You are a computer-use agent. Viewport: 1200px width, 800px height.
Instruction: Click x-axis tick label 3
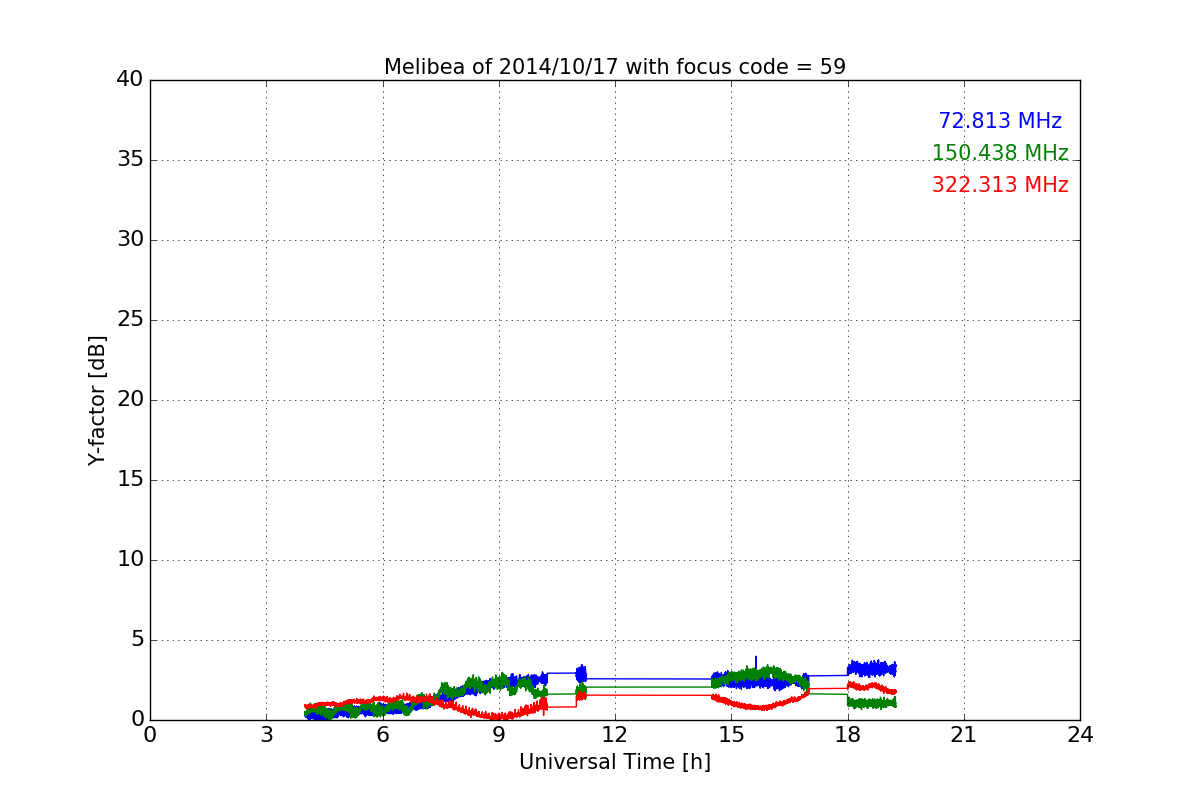click(266, 735)
